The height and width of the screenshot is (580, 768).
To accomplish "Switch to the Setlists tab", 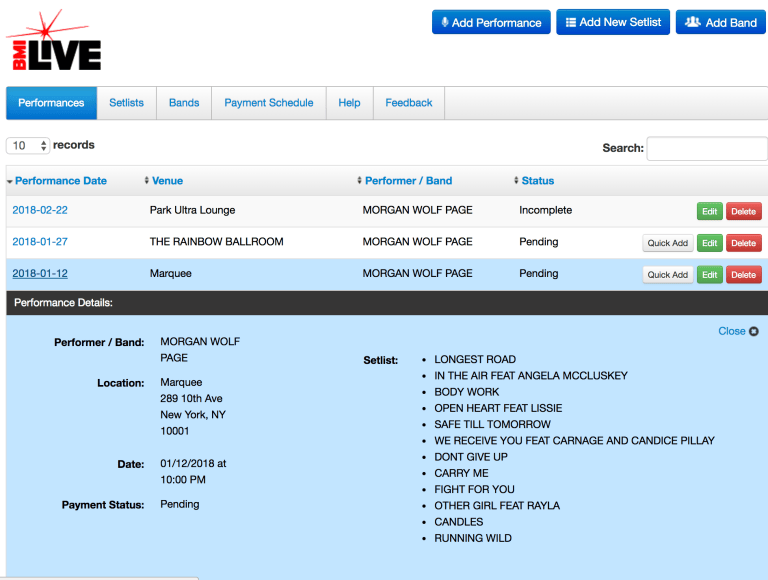I will pos(126,103).
